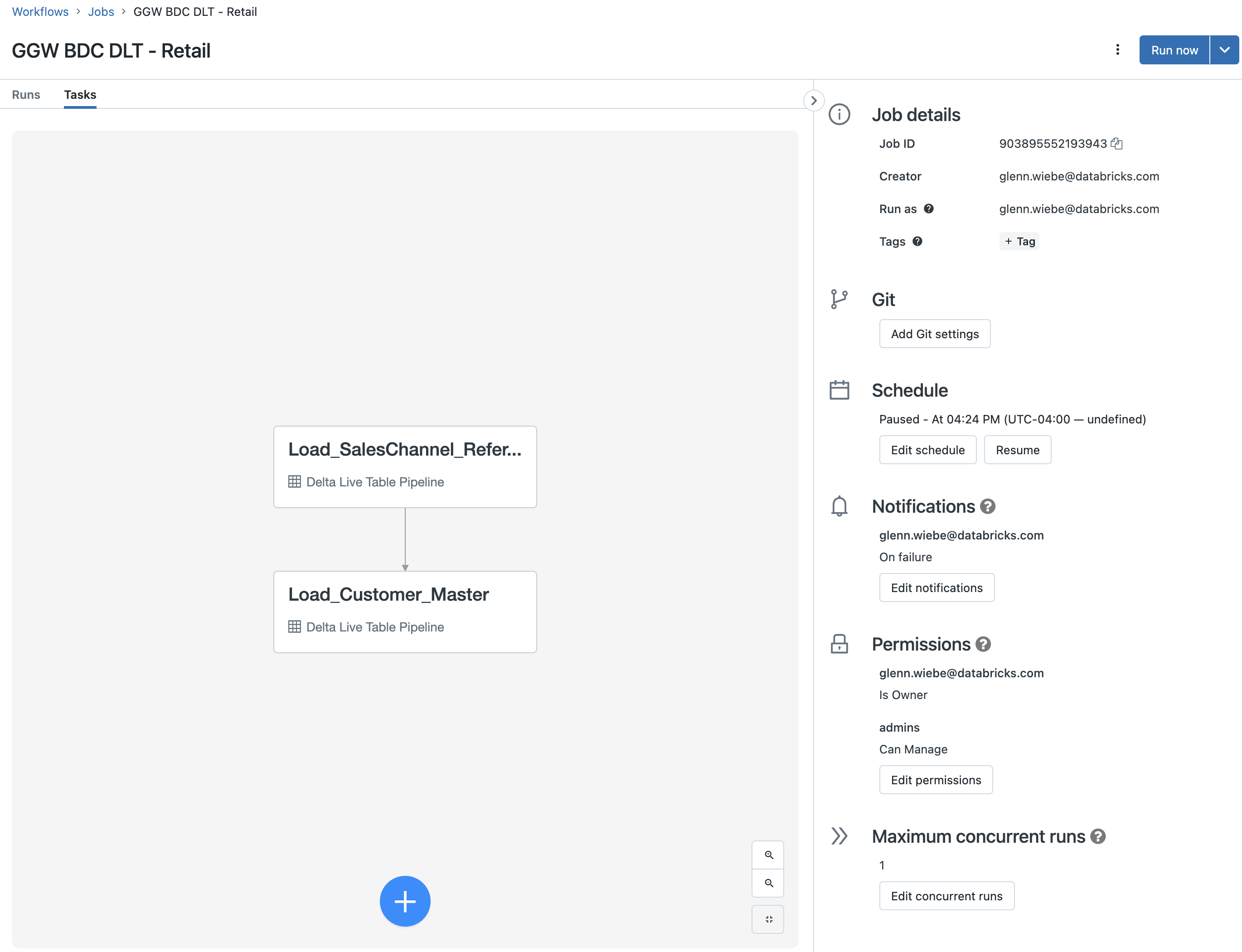Viewport: 1242px width, 952px height.
Task: Click the copy Job ID icon
Action: (1117, 144)
